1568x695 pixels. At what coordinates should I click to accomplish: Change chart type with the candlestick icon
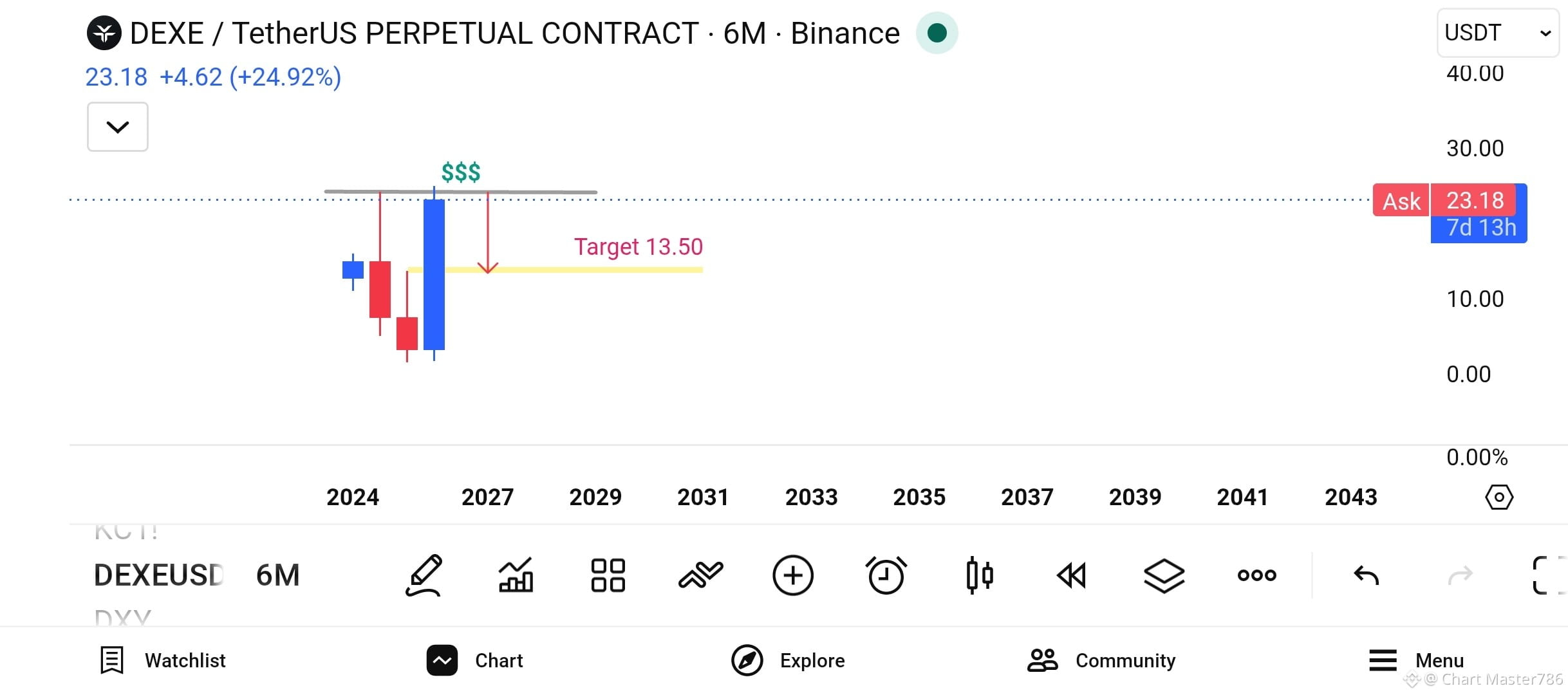[x=980, y=575]
